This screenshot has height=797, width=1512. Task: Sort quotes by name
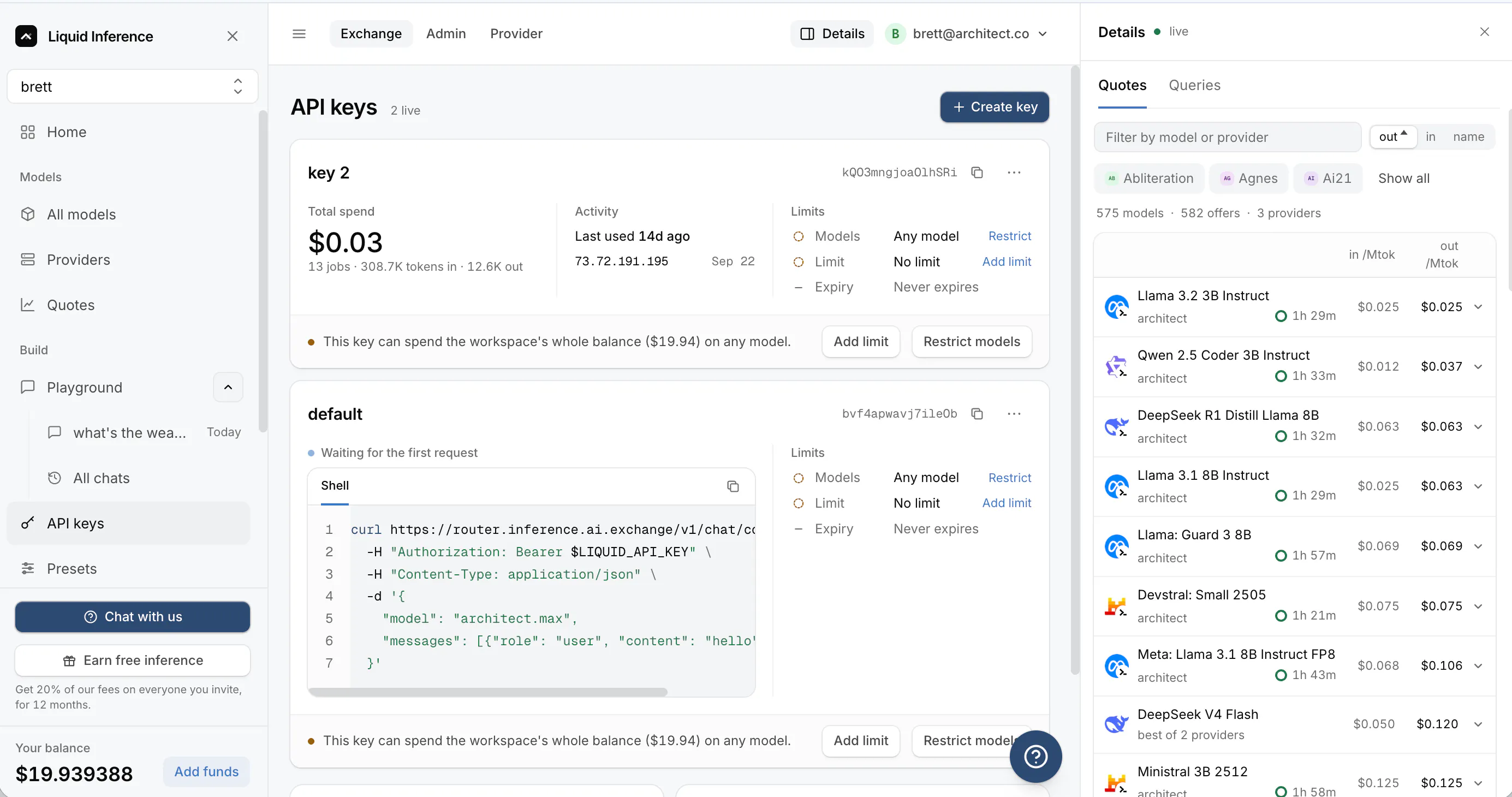click(x=1468, y=137)
